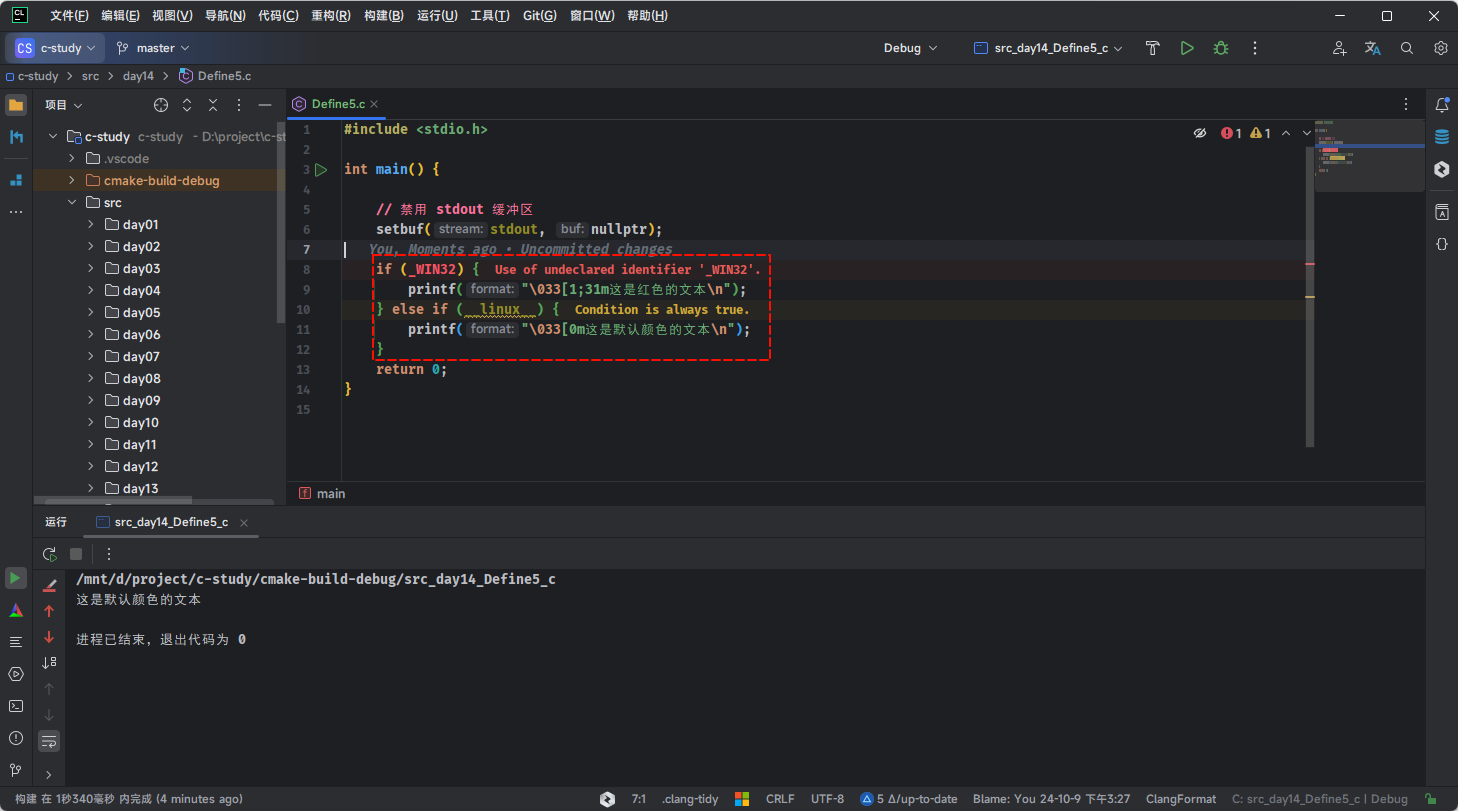
Task: Open the Debug build profile dropdown
Action: tap(910, 48)
